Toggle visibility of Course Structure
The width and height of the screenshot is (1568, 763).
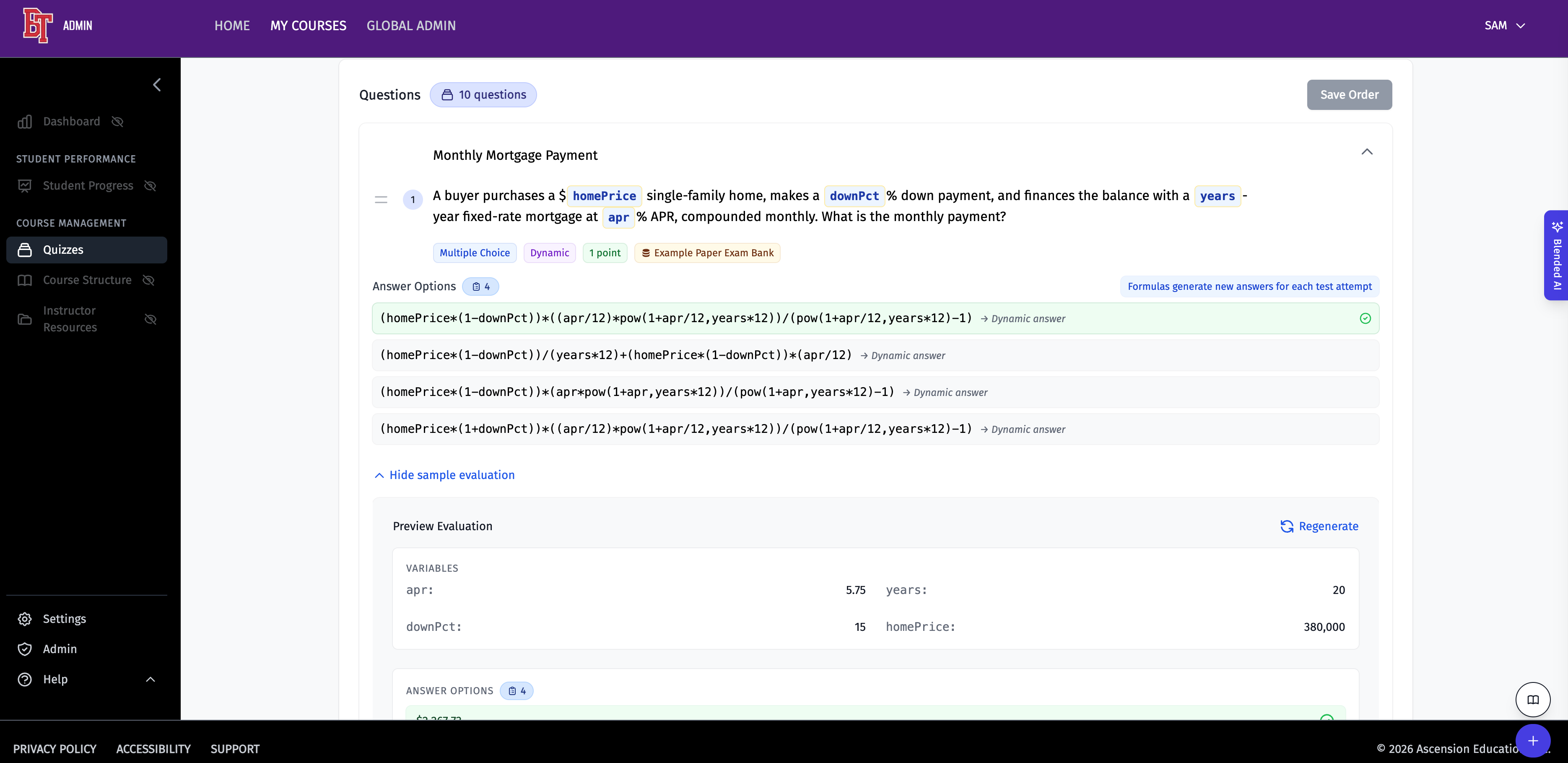click(148, 280)
